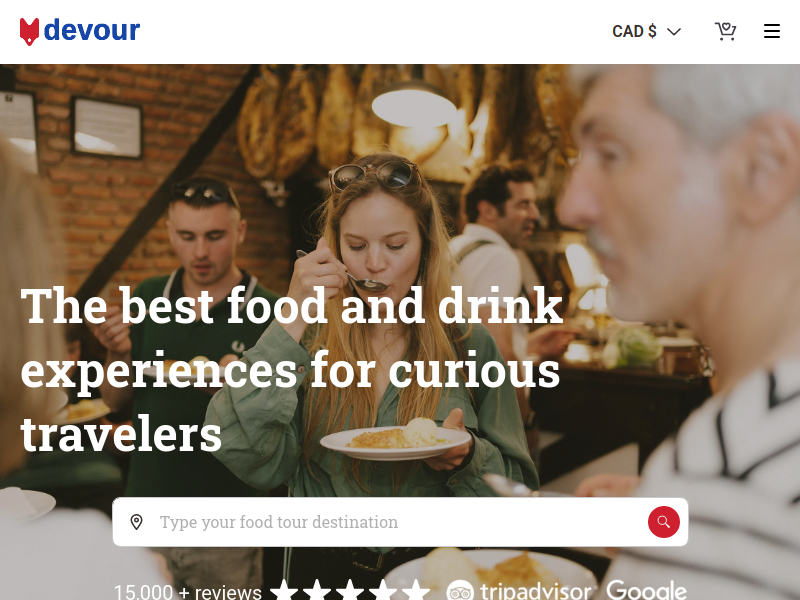Screen dimensions: 800x600
Task: Open the shopping cart with heart icon
Action: (725, 31)
